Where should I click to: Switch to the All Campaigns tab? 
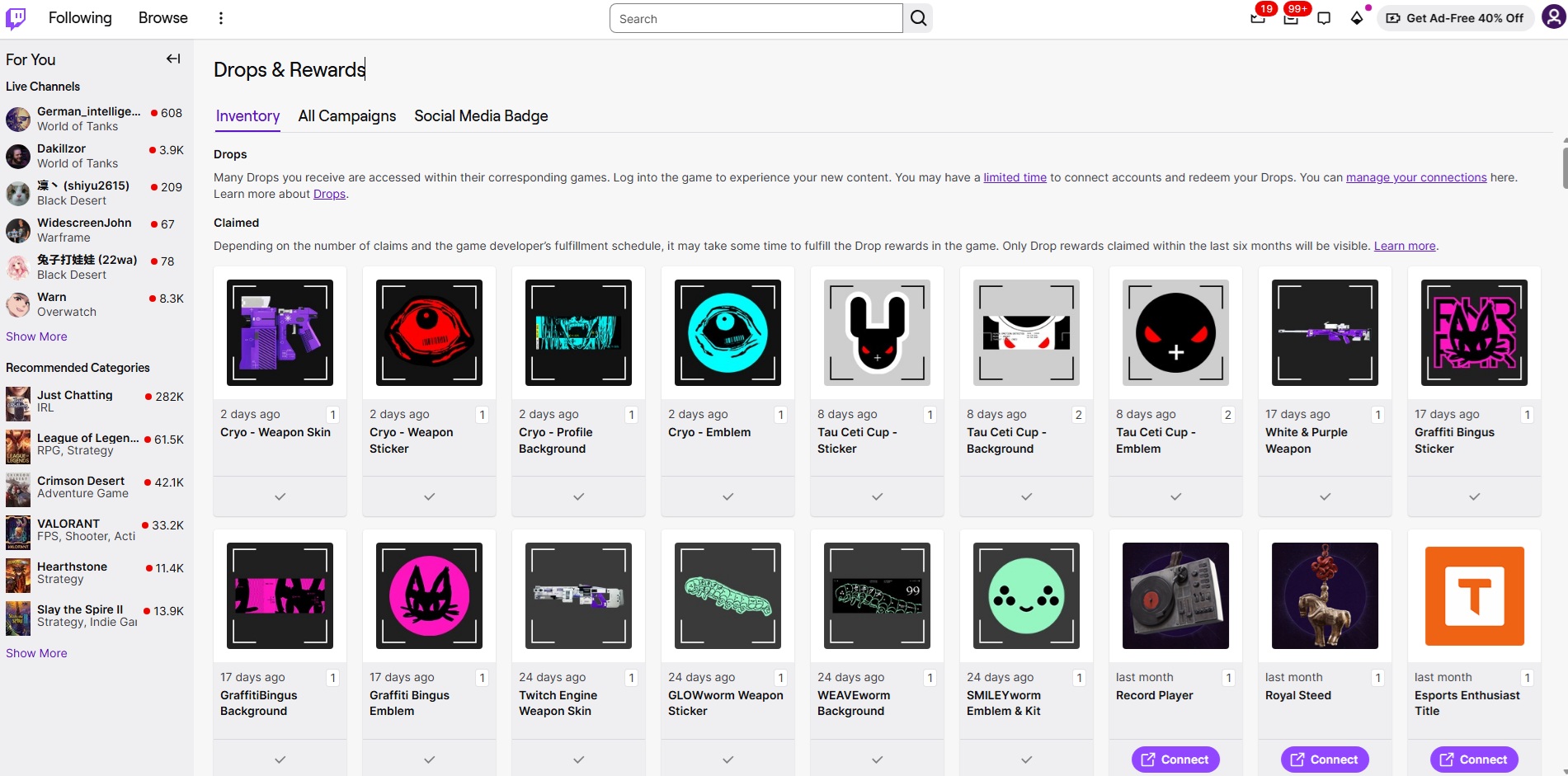point(346,116)
